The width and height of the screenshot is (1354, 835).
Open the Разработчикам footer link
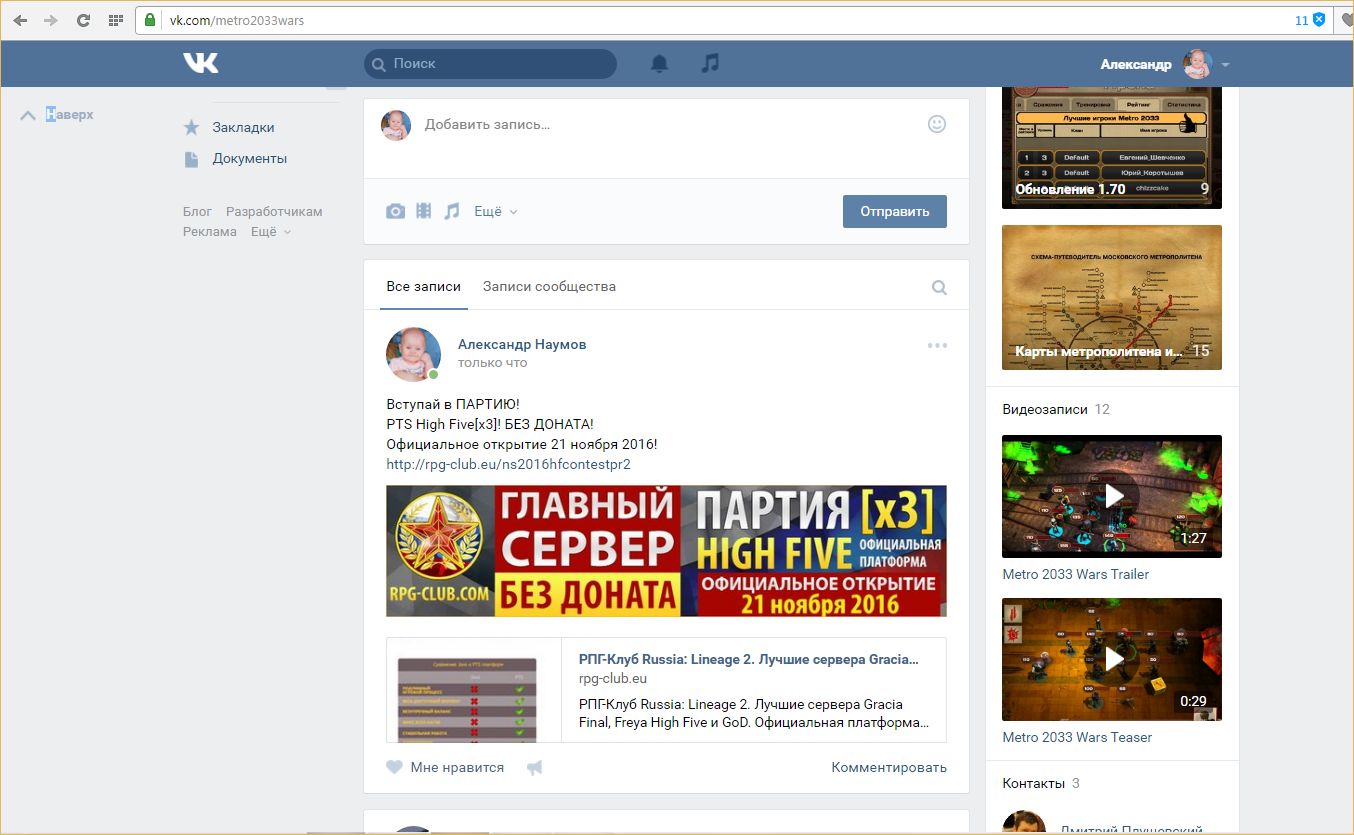point(274,211)
